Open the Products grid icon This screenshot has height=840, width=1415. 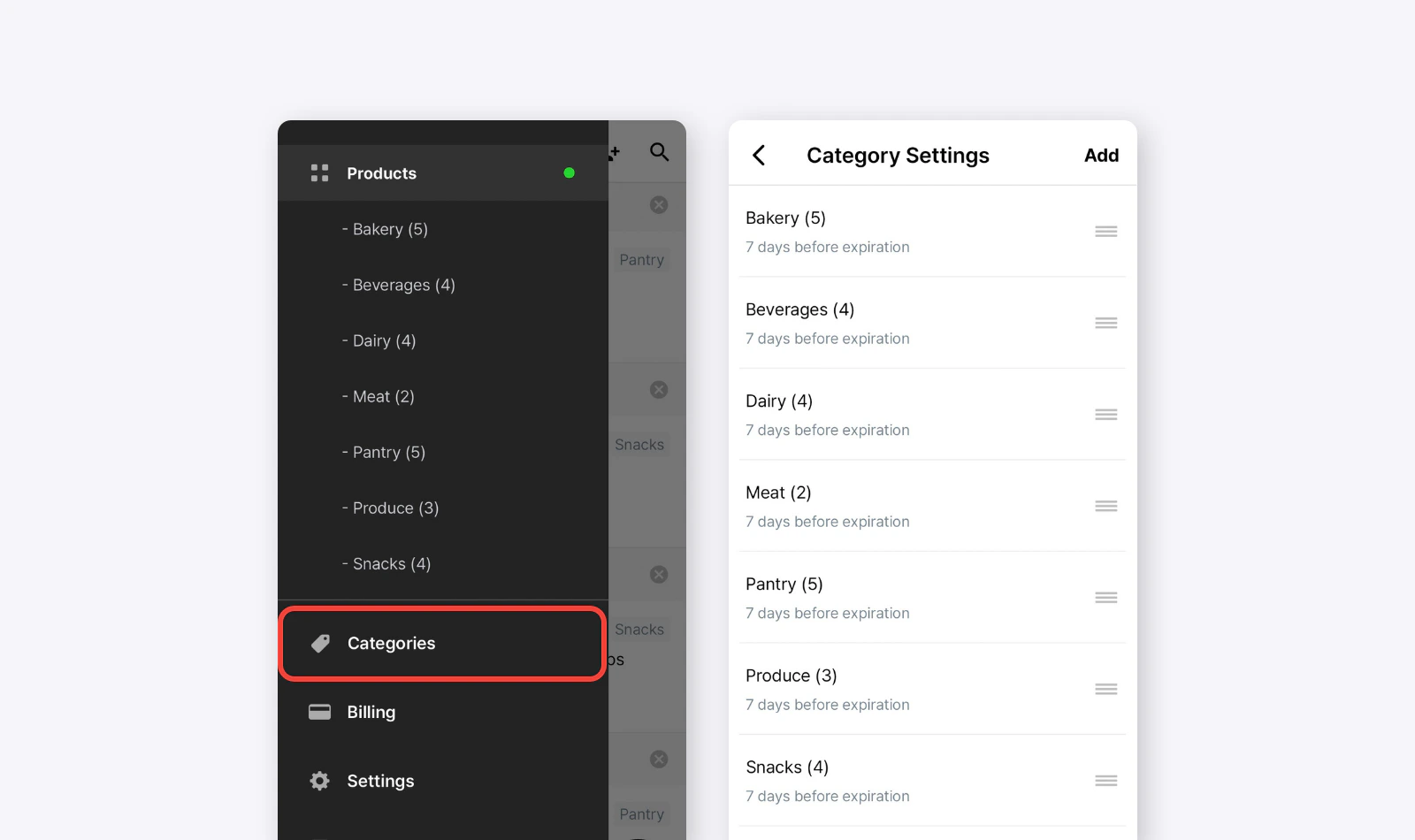click(x=319, y=172)
